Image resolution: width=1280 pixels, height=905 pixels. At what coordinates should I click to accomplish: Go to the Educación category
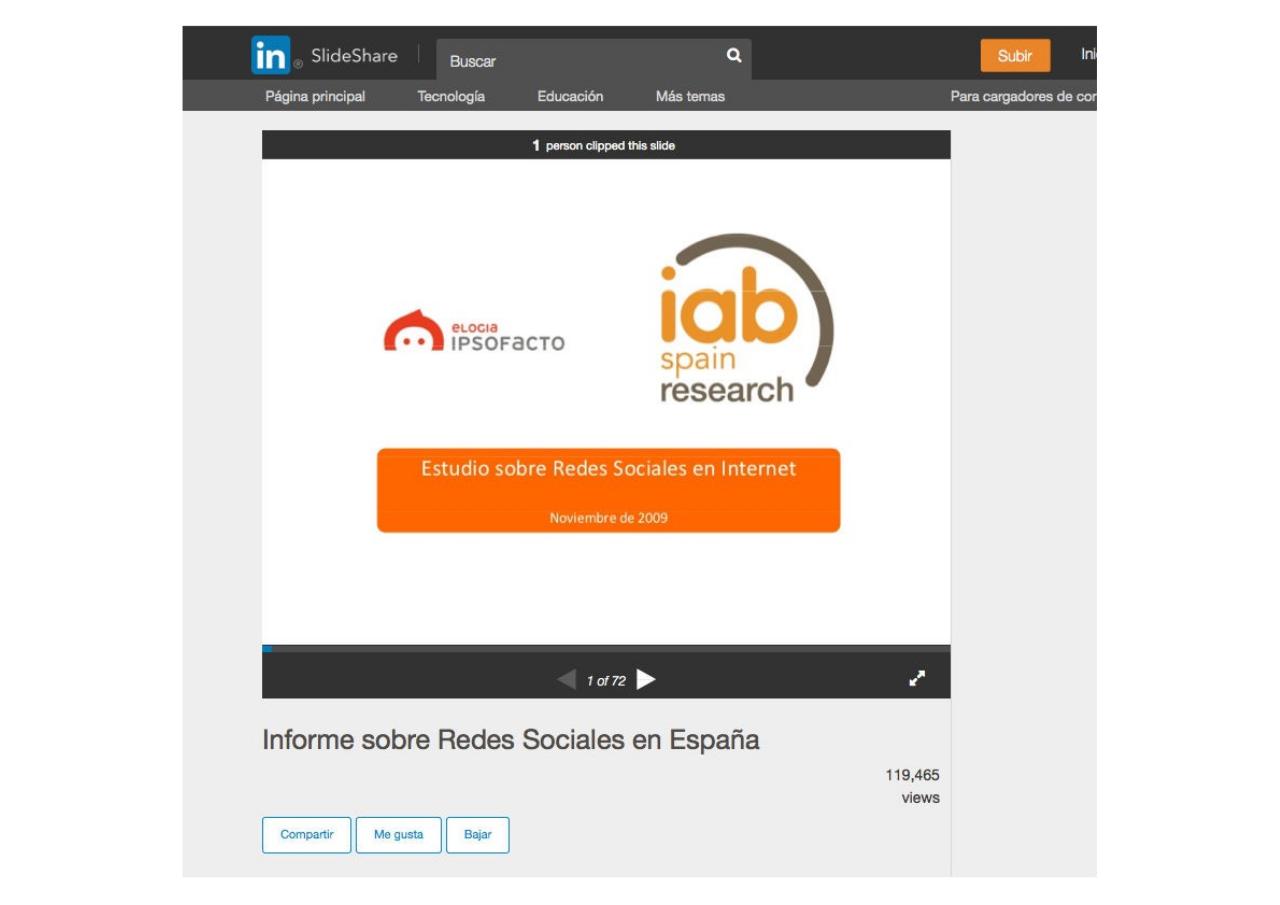click(570, 97)
